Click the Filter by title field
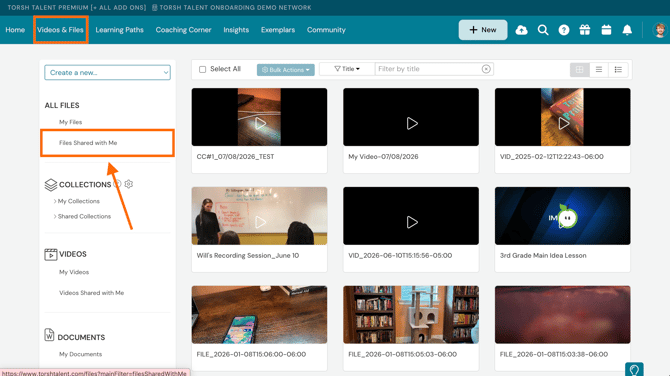670x376 pixels. click(x=429, y=69)
